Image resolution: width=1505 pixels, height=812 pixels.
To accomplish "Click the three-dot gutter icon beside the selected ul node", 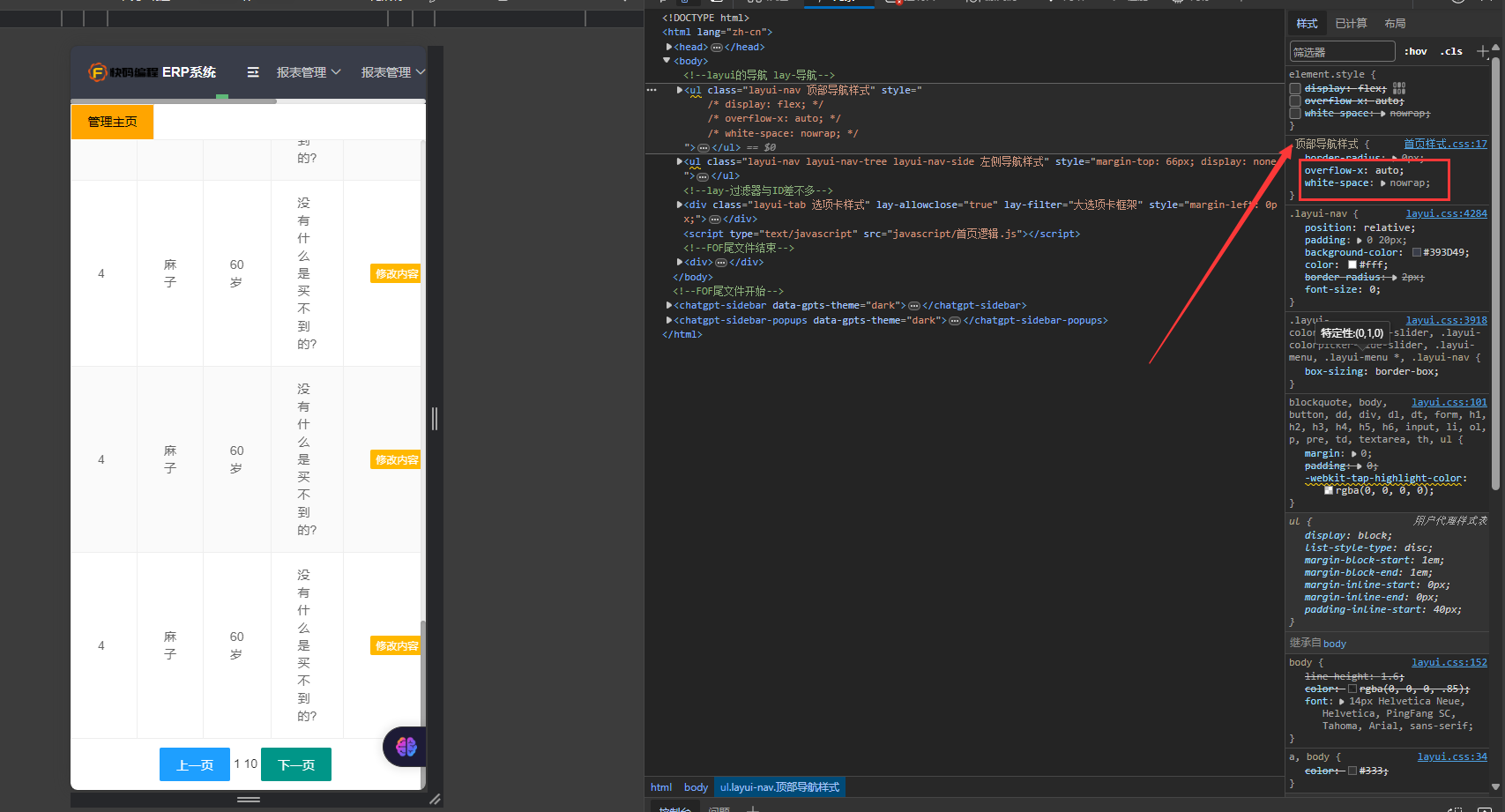I will (x=652, y=90).
